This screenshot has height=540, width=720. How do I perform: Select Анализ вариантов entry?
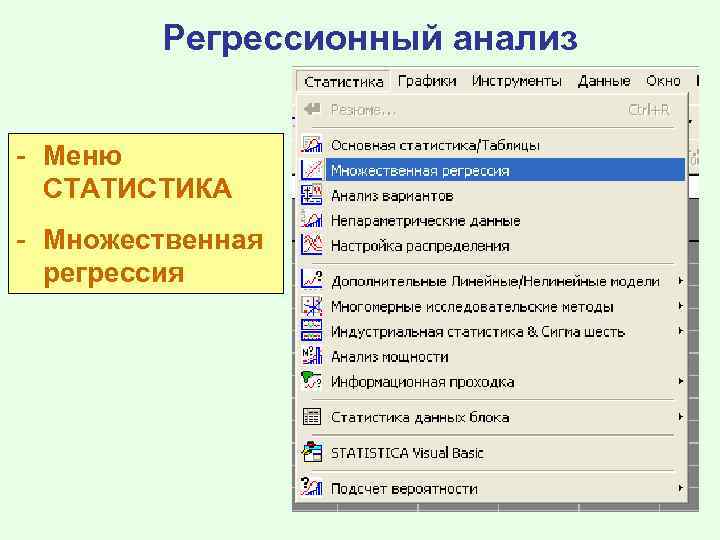tap(493, 195)
